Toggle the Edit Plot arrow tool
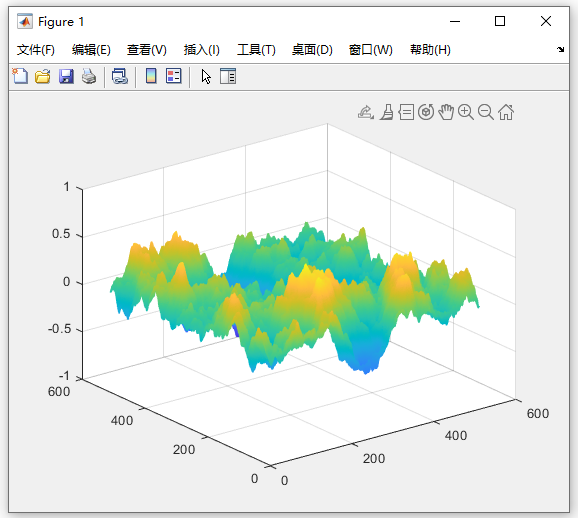Image resolution: width=578 pixels, height=518 pixels. 206,77
